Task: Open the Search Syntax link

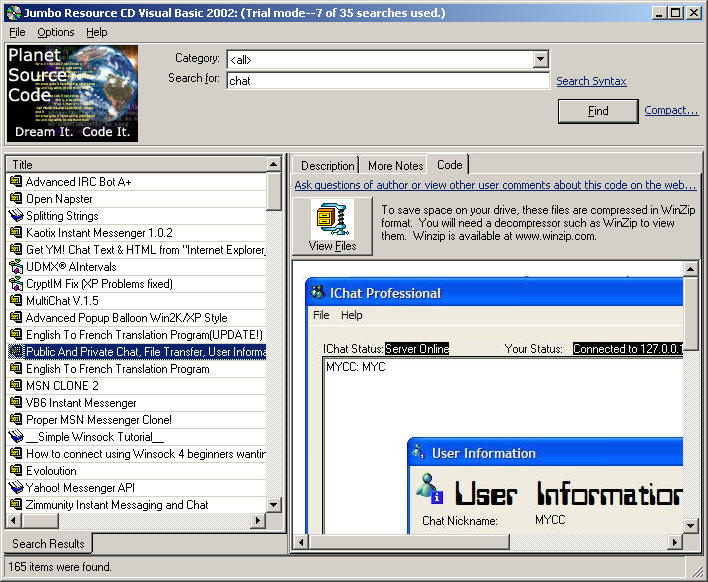Action: click(591, 81)
